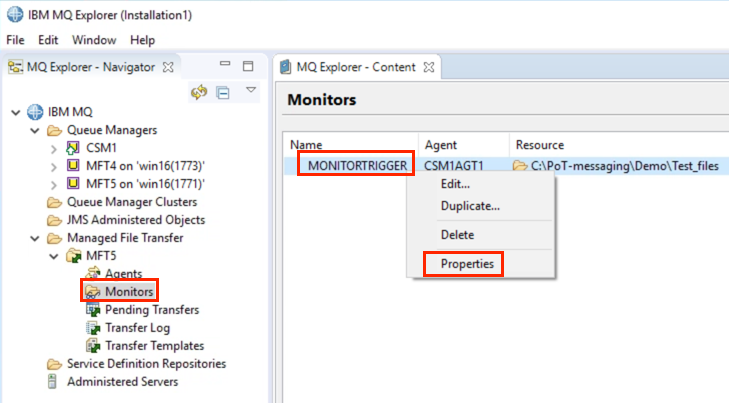This screenshot has width=729, height=403.
Task: Sort by the Agent column header
Action: pyautogui.click(x=464, y=145)
